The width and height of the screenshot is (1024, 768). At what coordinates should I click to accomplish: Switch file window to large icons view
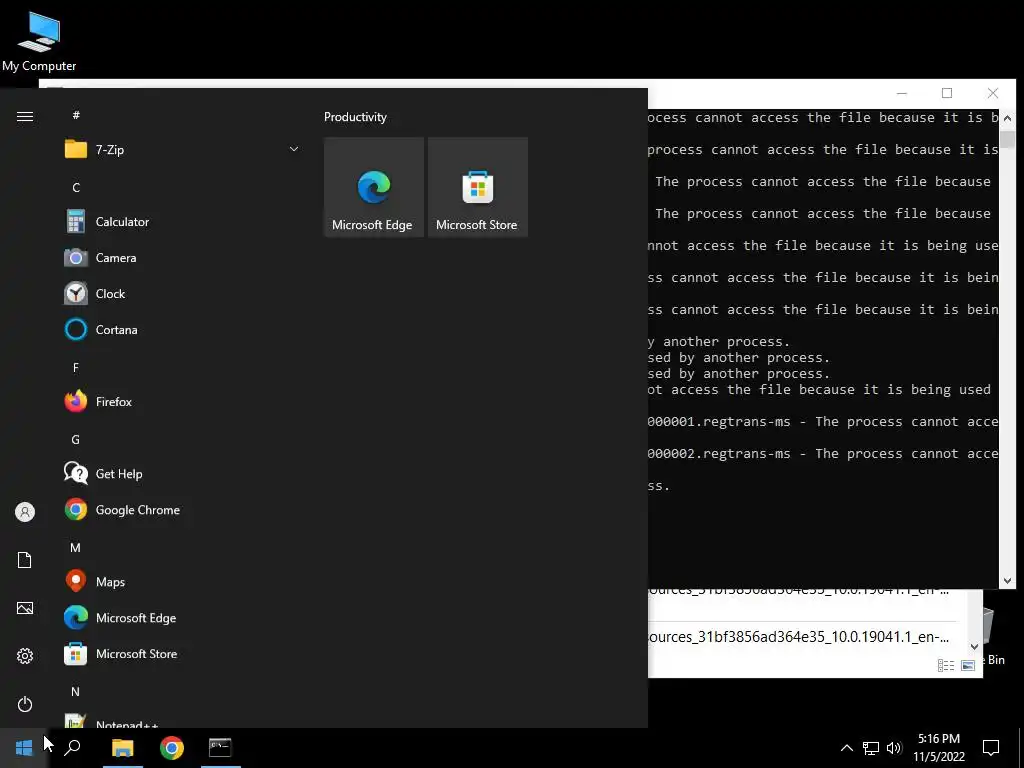(968, 665)
